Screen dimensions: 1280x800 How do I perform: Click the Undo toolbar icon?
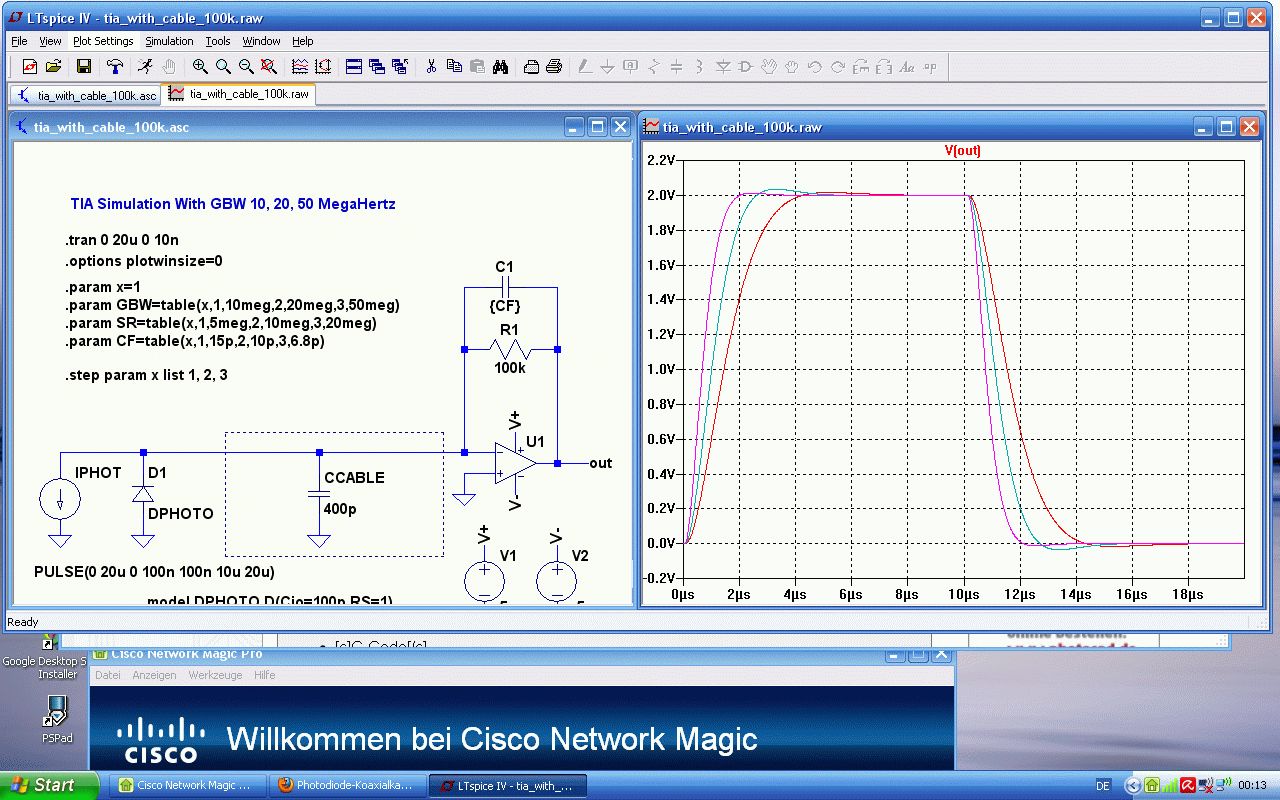click(x=815, y=67)
